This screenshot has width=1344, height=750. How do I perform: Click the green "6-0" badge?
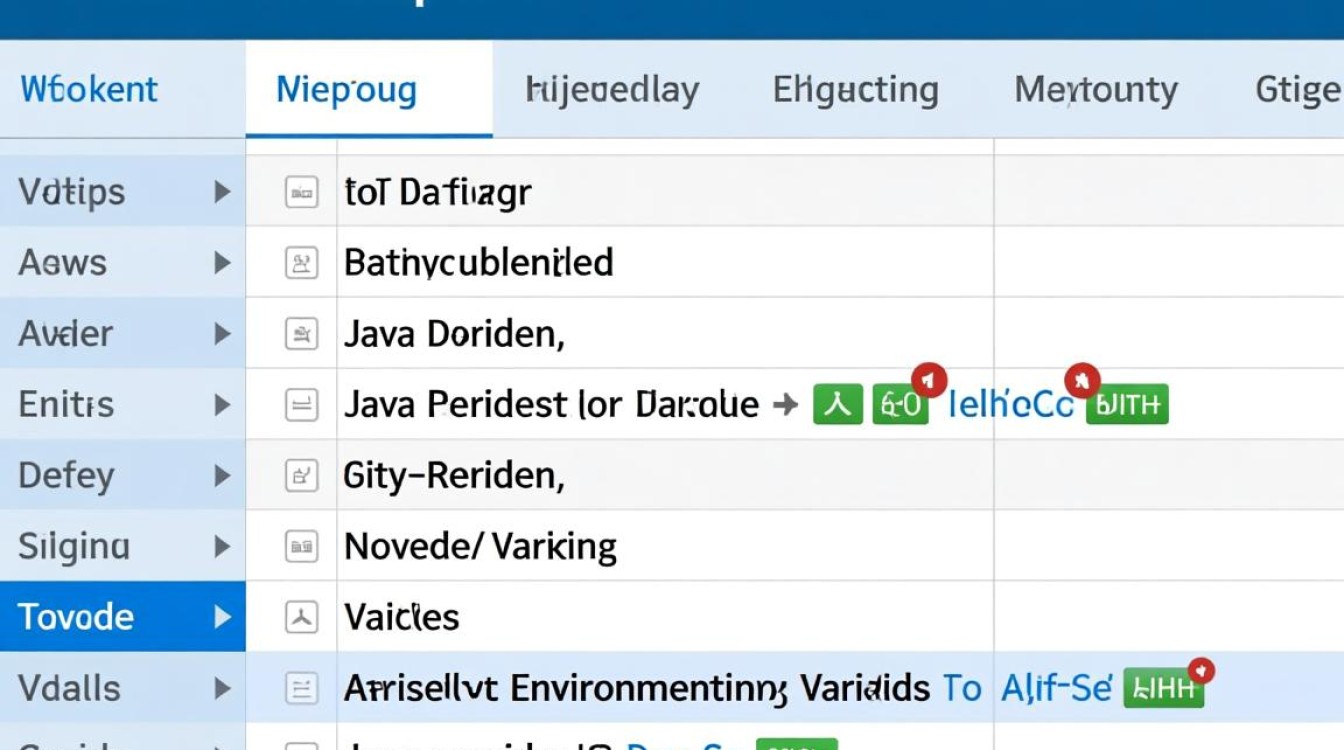pos(900,405)
